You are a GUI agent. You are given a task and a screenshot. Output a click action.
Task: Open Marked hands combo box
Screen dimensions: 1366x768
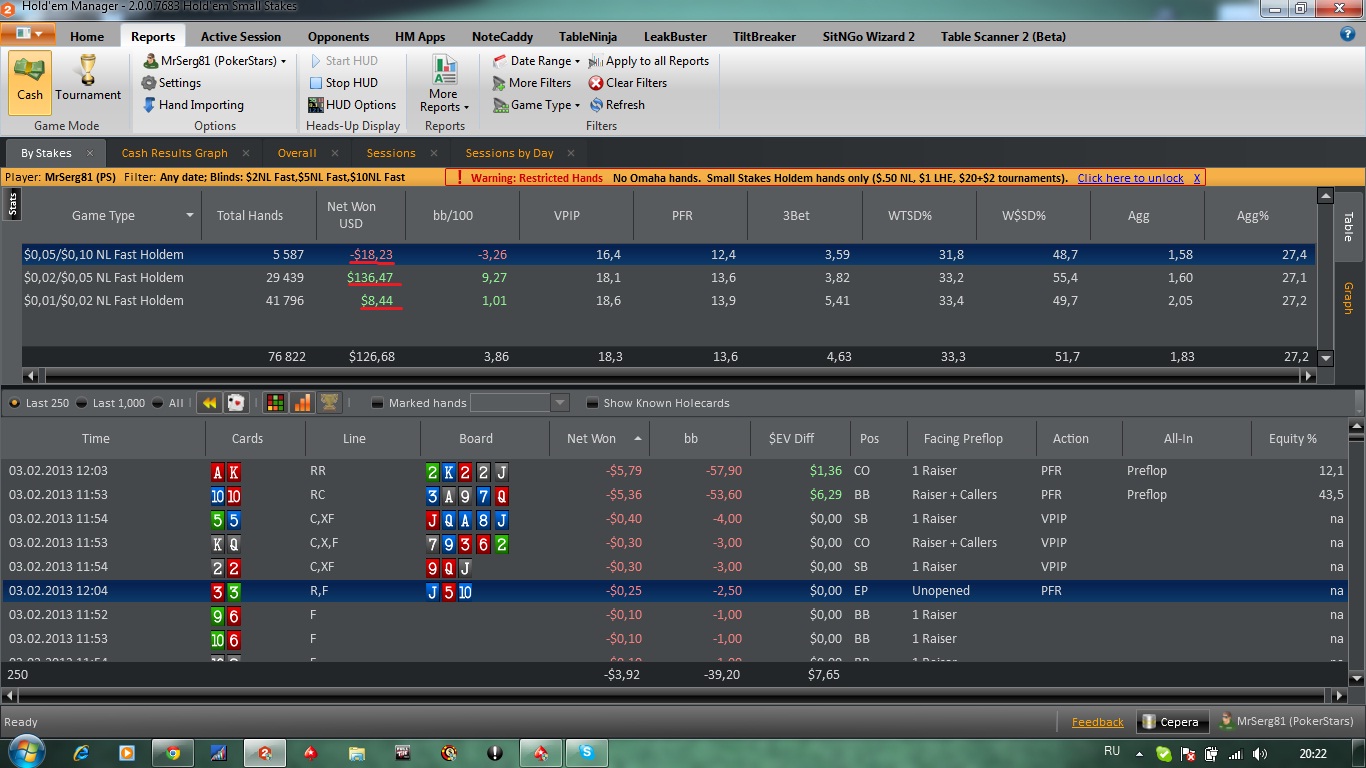pyautogui.click(x=520, y=403)
